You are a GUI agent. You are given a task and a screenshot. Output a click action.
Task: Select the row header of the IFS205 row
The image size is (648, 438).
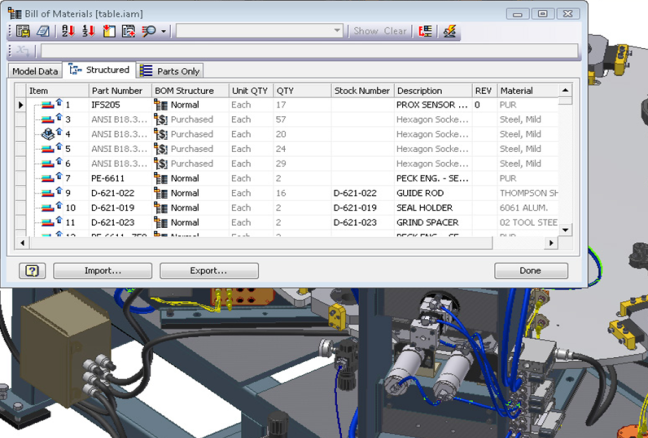[21, 105]
